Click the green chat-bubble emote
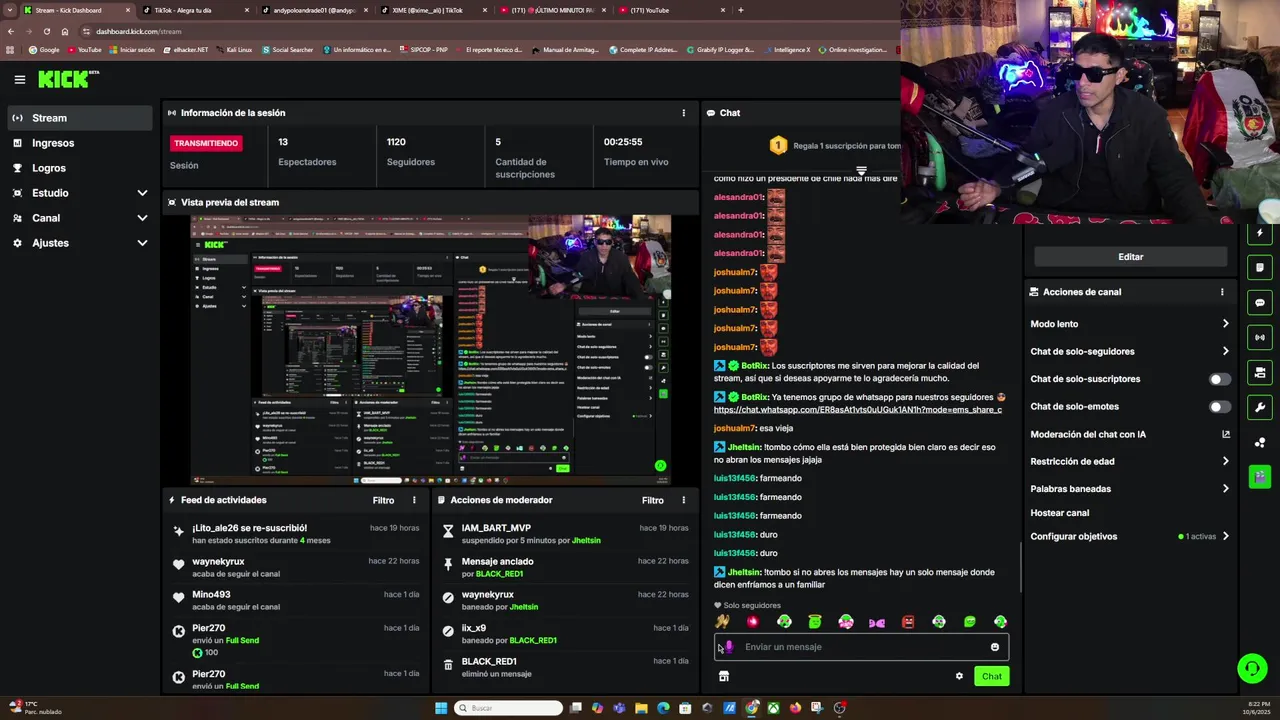This screenshot has width=1280, height=720. click(969, 622)
